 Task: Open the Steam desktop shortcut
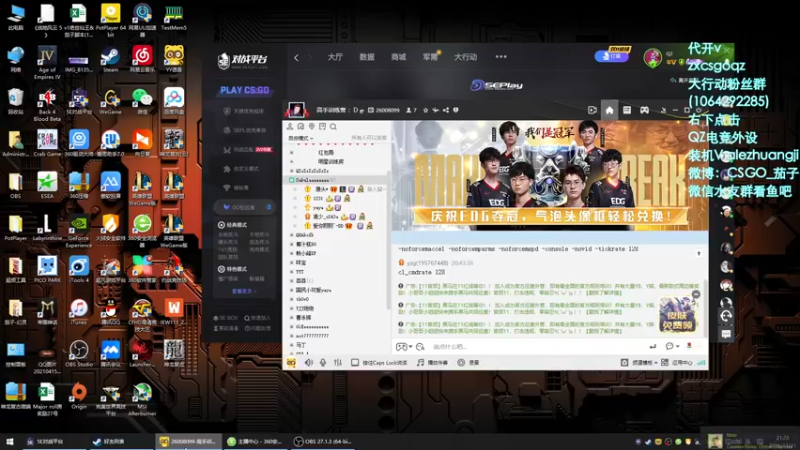[110, 59]
